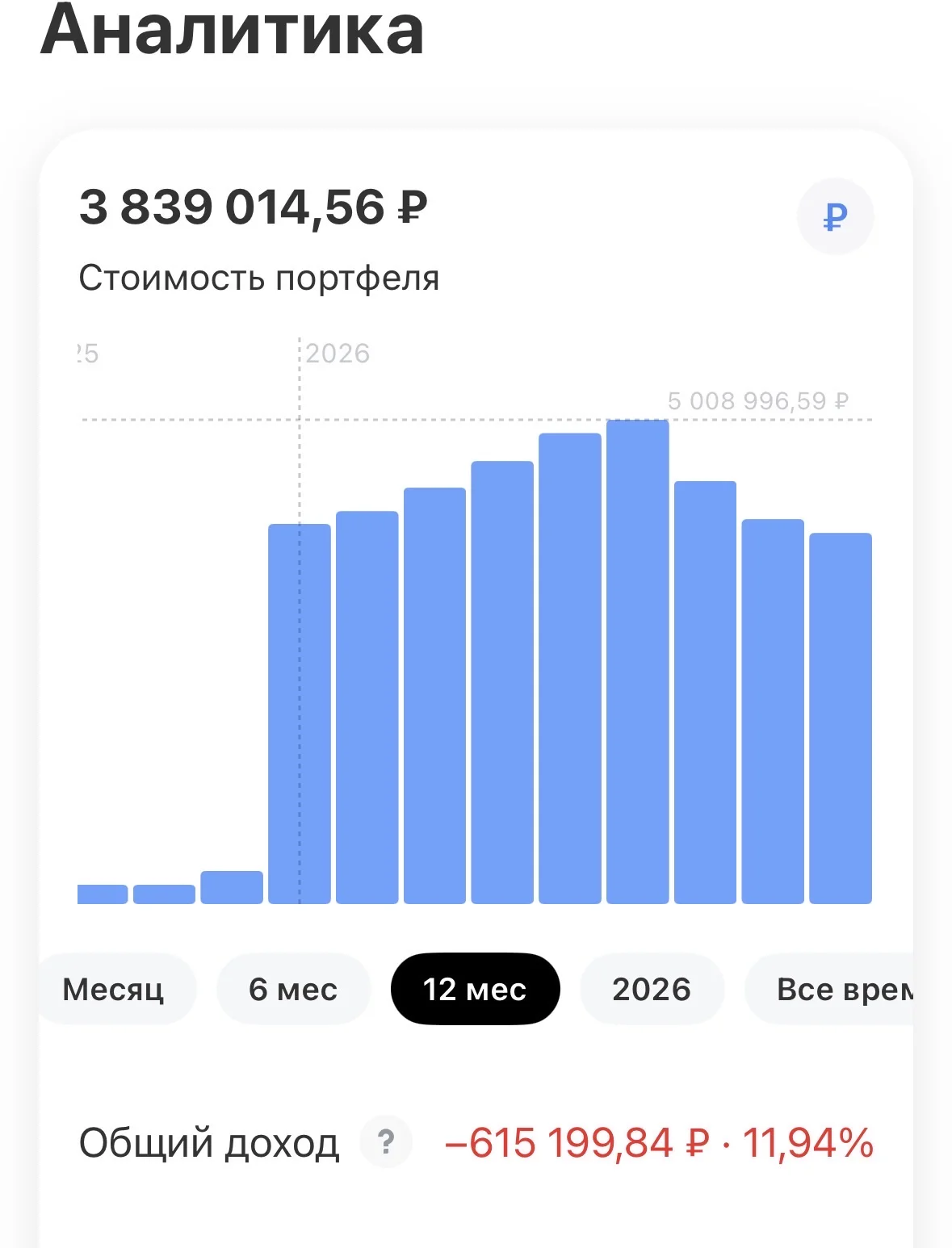Image resolution: width=952 pixels, height=1248 pixels.
Task: Tap the ruble currency switch icon
Action: tap(835, 216)
